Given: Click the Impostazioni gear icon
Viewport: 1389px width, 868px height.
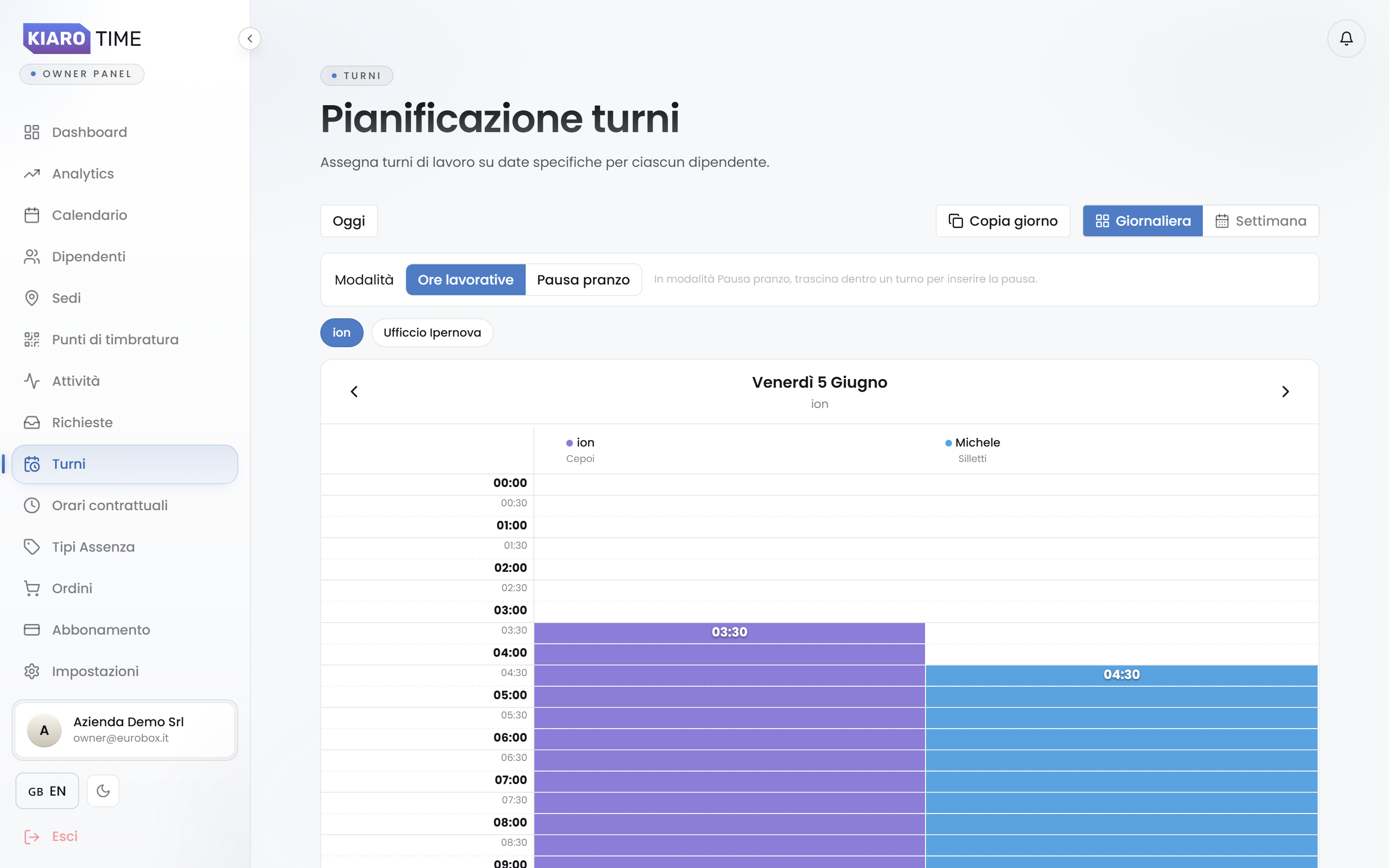Looking at the screenshot, I should click(x=31, y=671).
